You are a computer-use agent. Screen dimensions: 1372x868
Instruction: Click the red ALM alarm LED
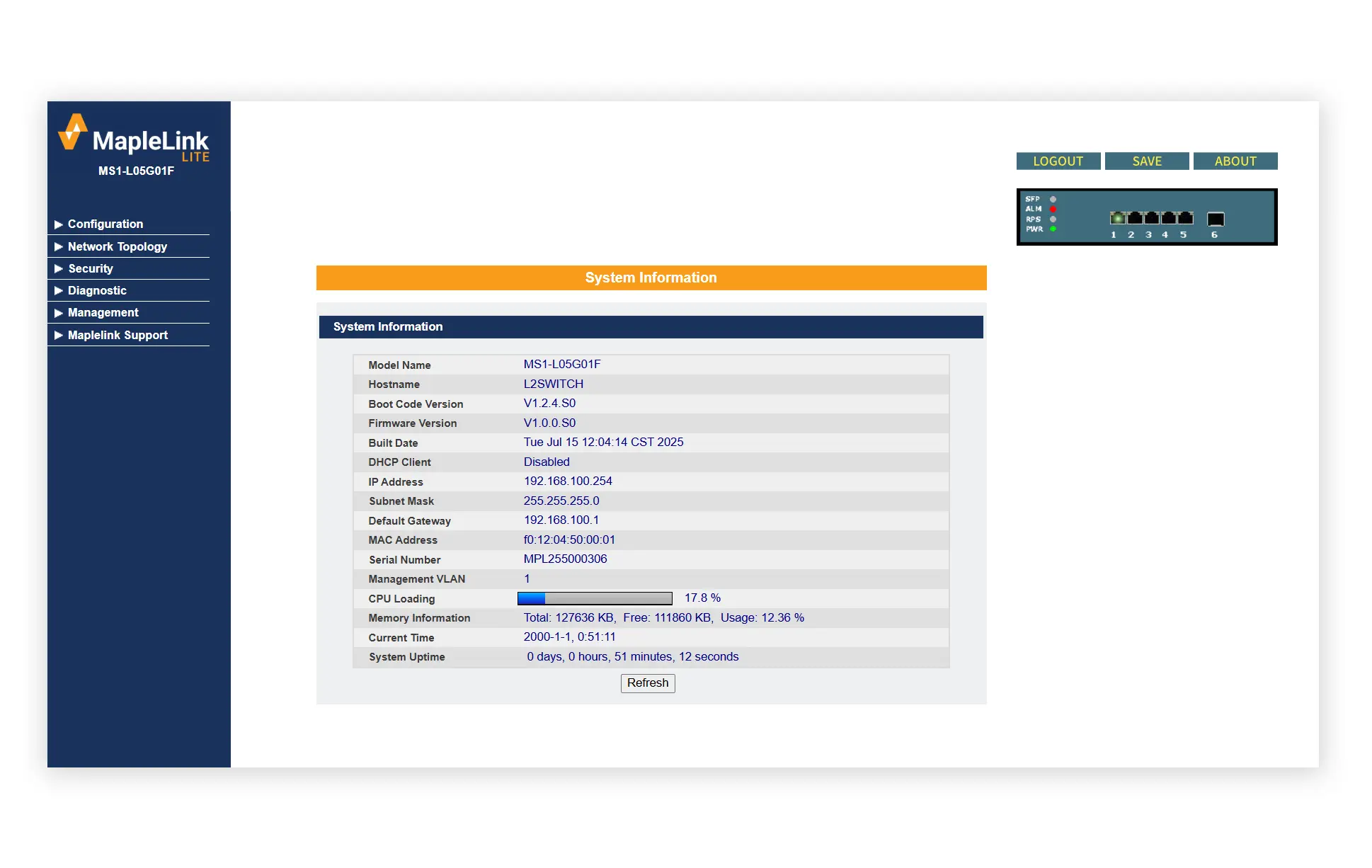pos(1053,209)
